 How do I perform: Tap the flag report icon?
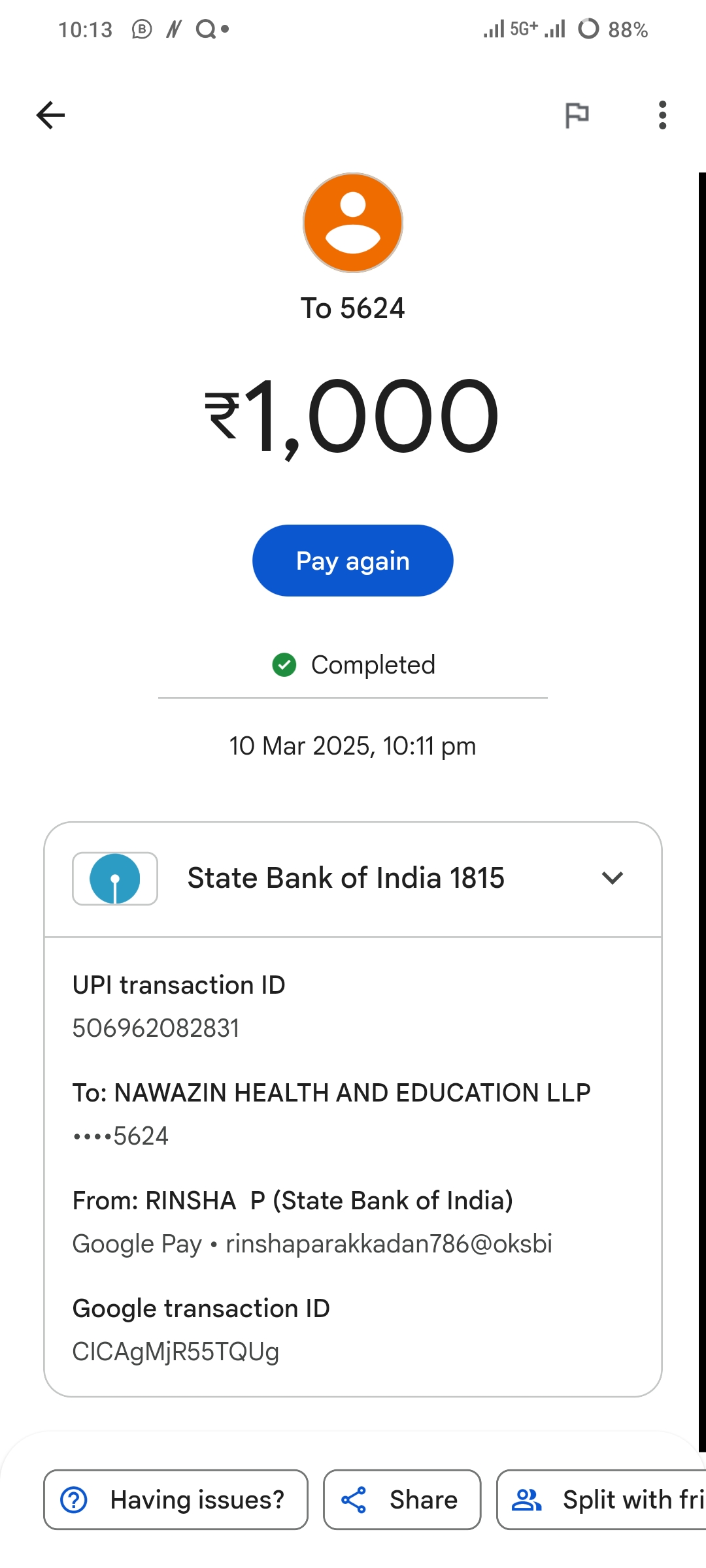pos(577,116)
